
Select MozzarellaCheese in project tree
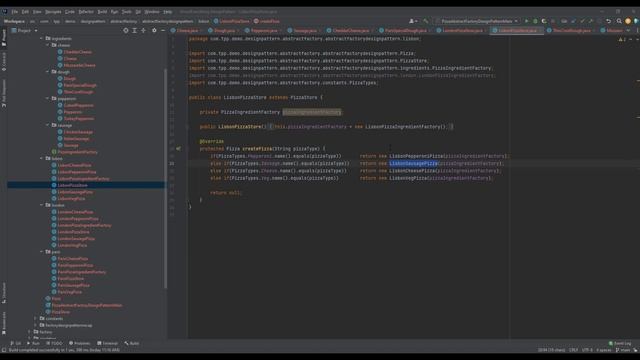(x=79, y=65)
